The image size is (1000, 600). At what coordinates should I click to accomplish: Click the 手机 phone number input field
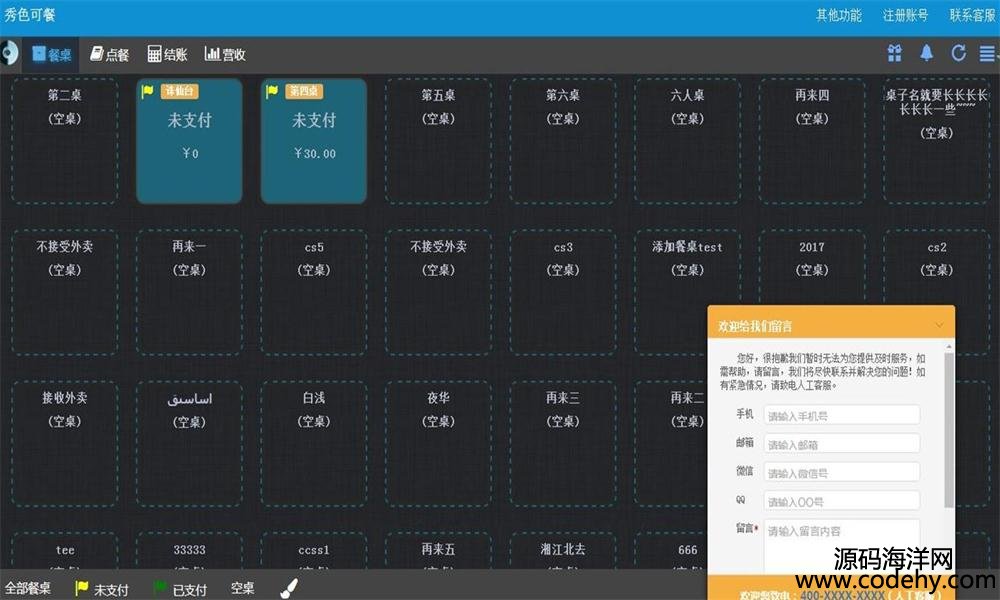tap(842, 415)
